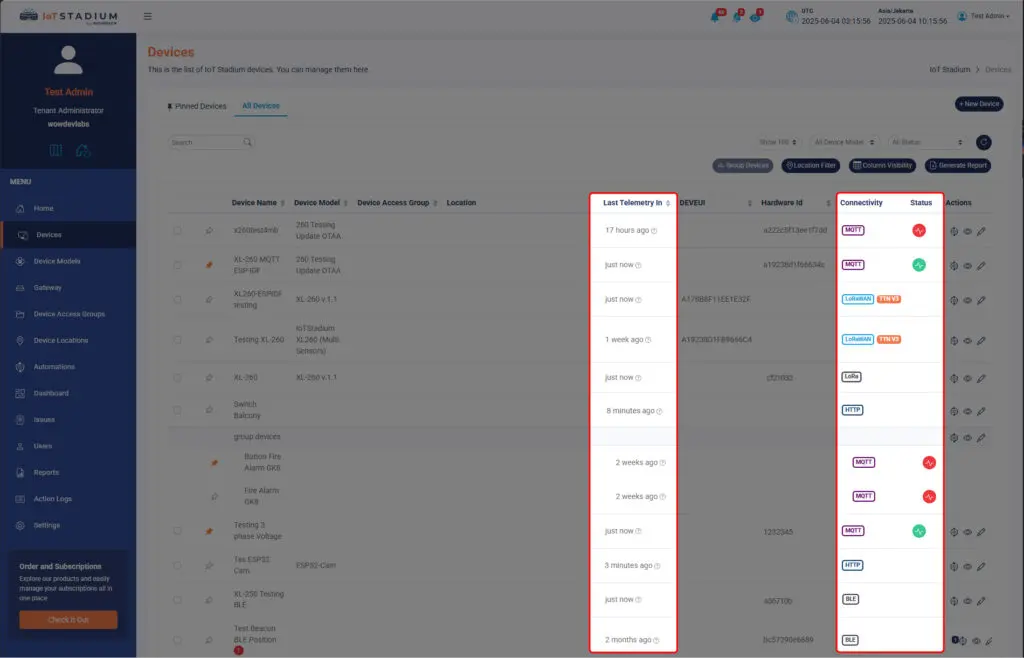Screen dimensions: 1024x658
Task: Tick the checkbox for Switch Balcony
Action: [177, 410]
